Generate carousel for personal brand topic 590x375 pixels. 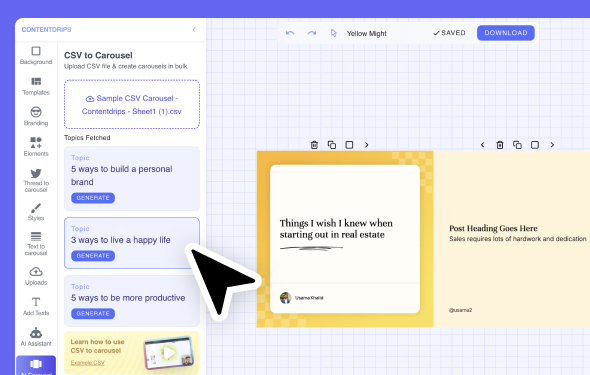point(93,198)
